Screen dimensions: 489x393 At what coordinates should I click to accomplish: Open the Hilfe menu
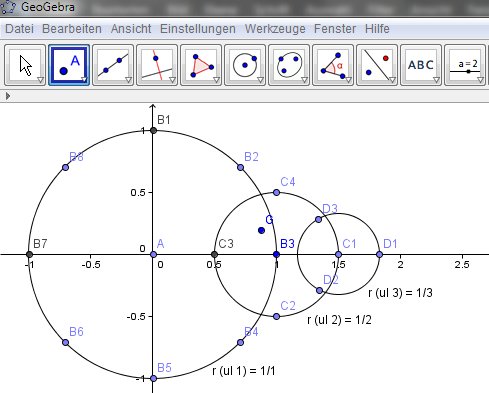[377, 29]
